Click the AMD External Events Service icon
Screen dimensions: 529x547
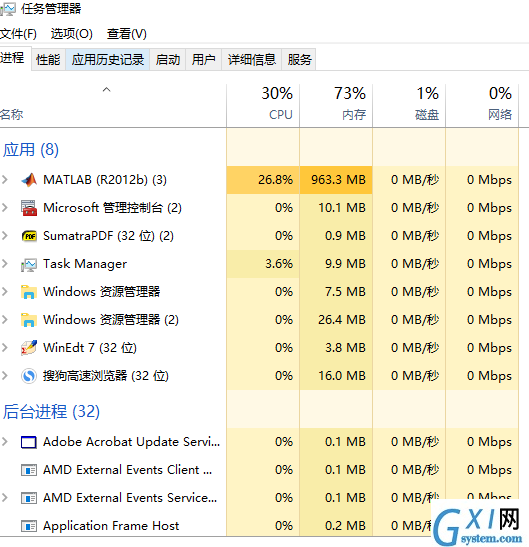coord(29,498)
